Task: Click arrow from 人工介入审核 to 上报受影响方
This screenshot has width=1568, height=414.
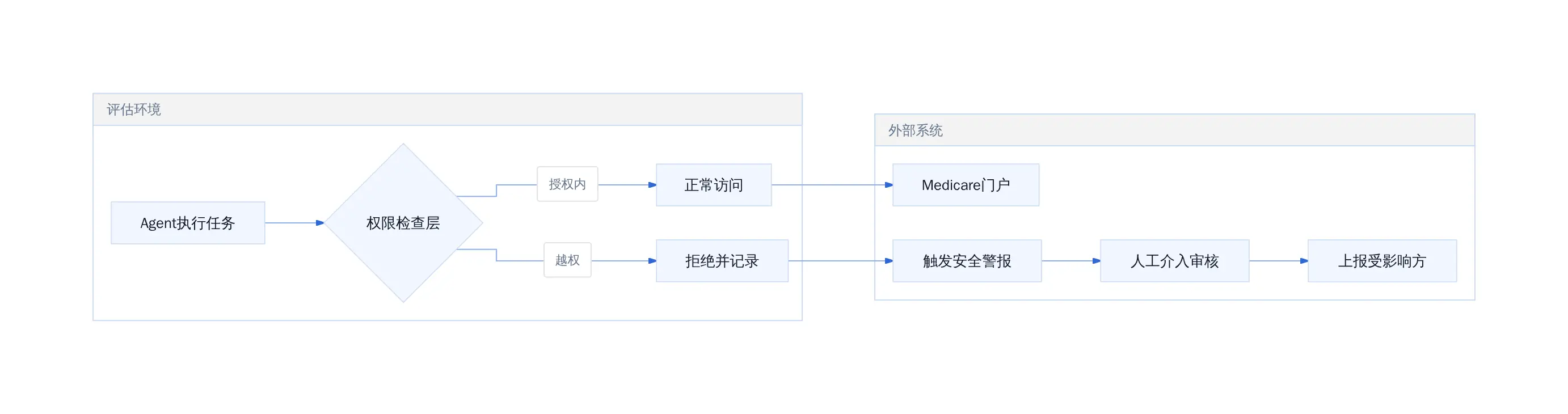Action: [1278, 260]
